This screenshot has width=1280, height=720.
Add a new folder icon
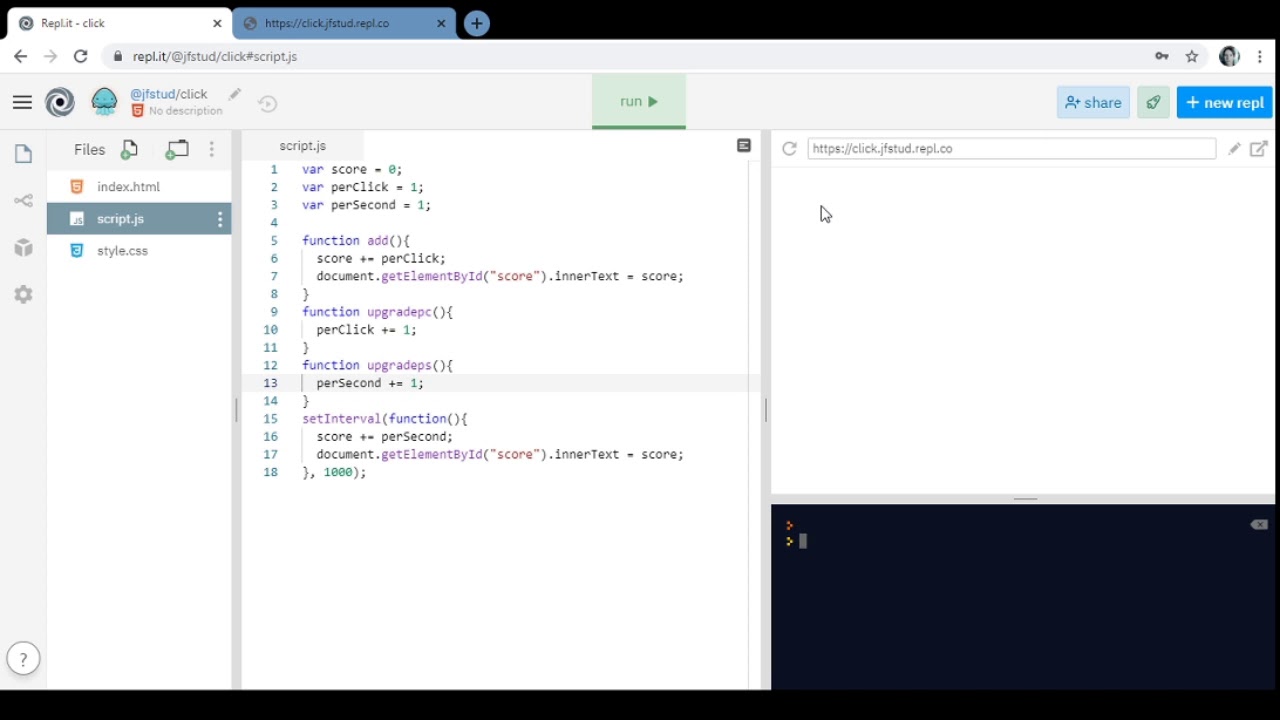tap(177, 150)
